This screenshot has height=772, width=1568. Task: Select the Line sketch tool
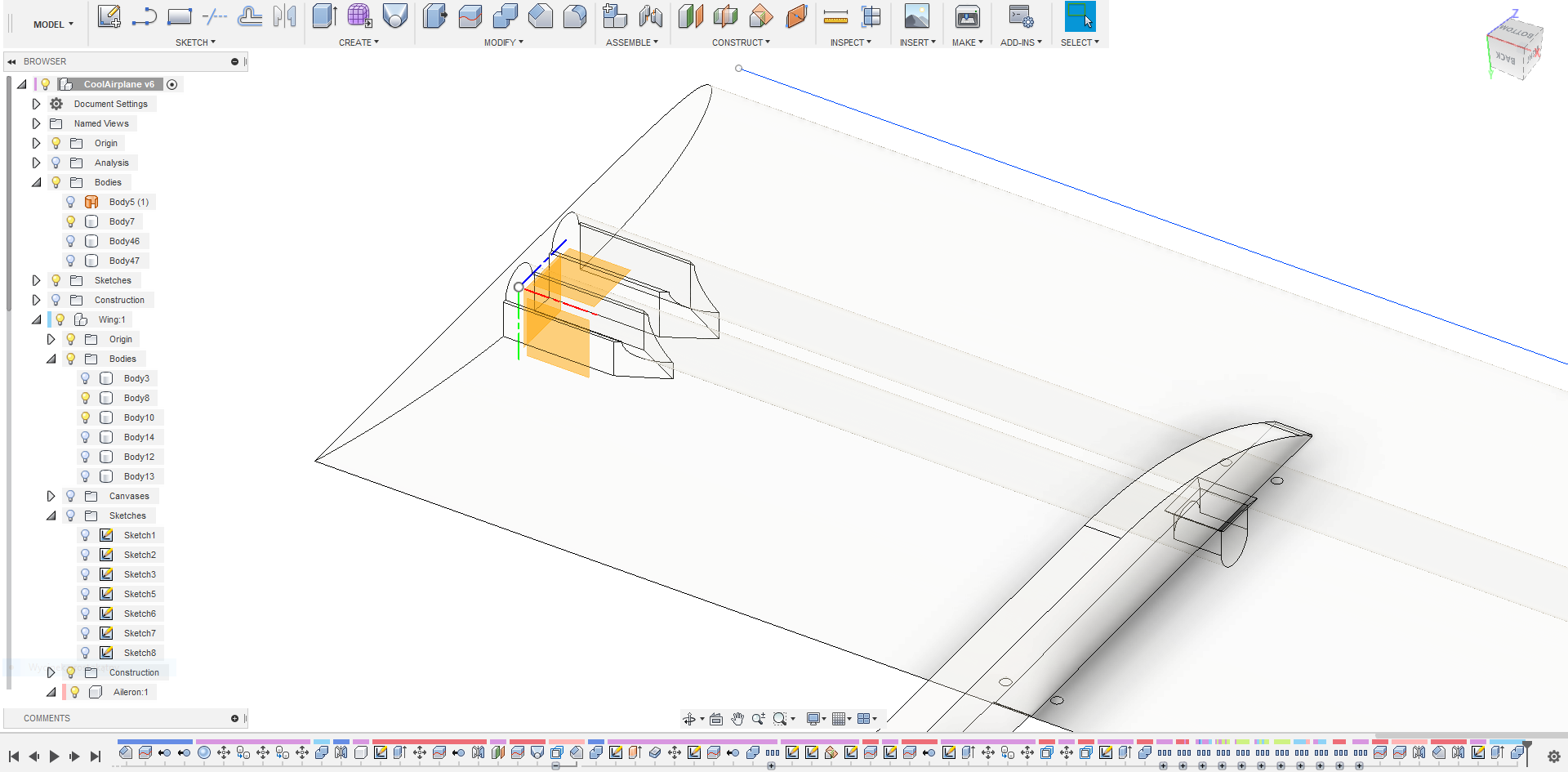145,16
